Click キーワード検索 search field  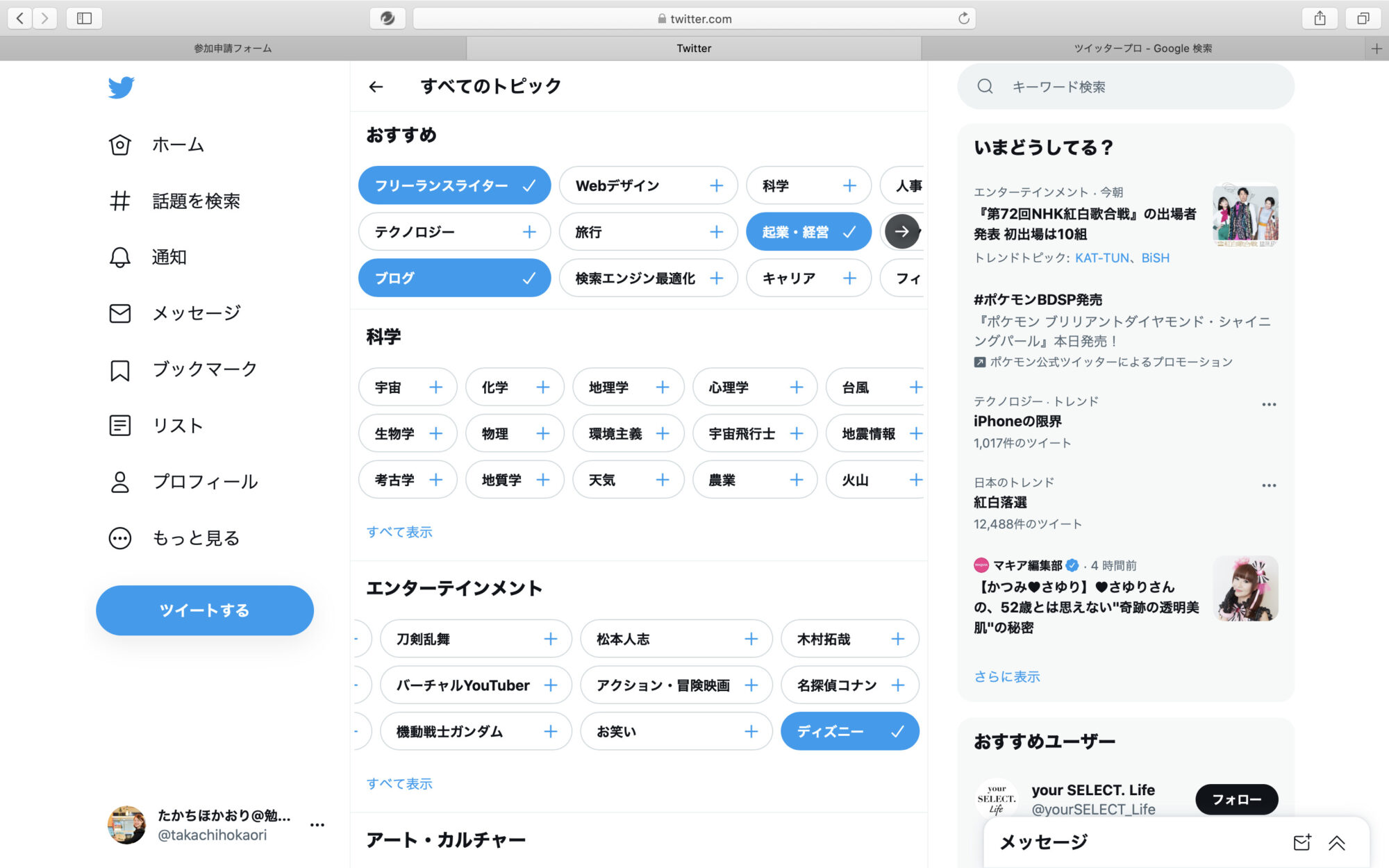[x=1126, y=86]
